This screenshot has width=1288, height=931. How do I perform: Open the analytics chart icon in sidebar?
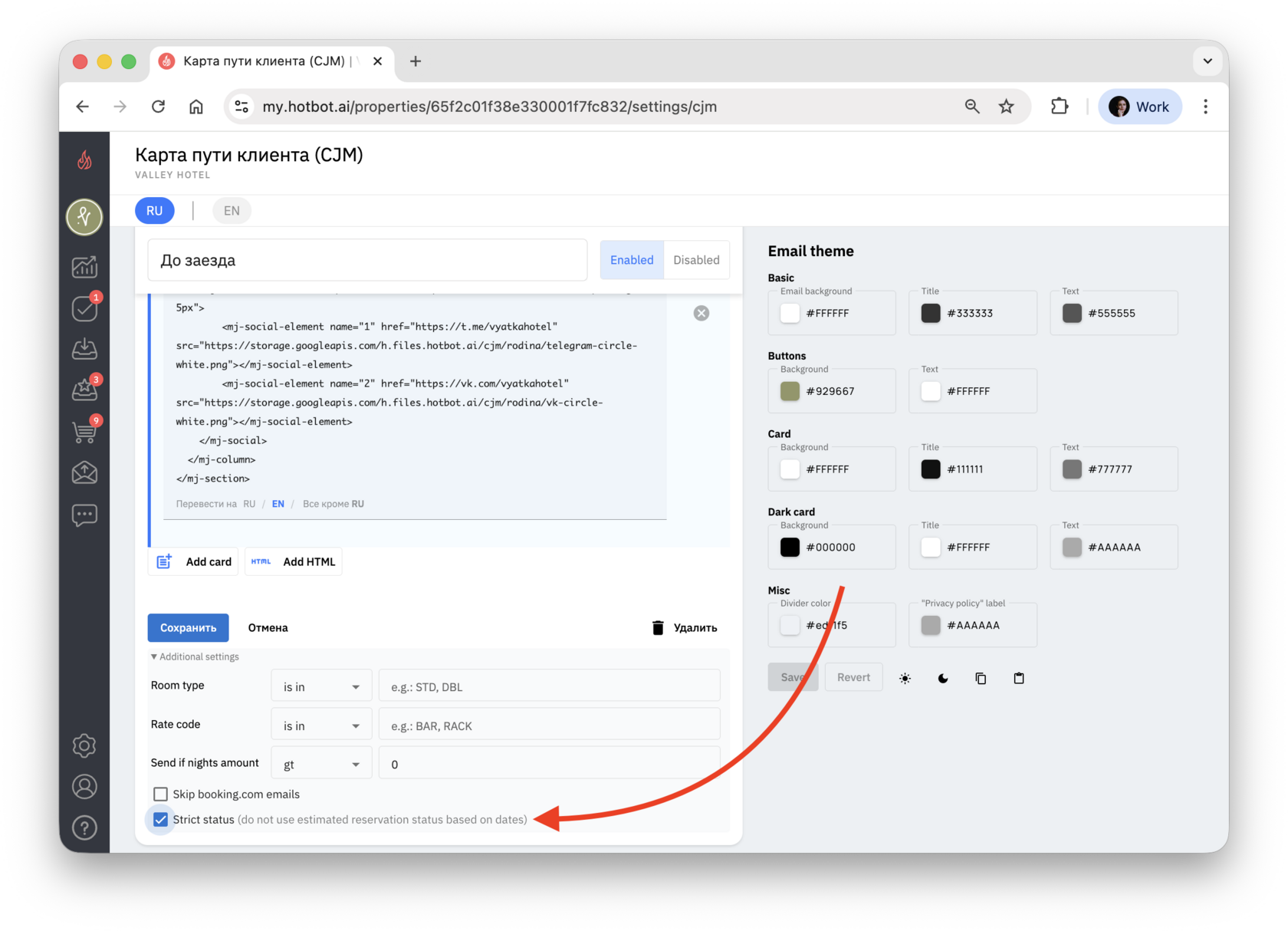pos(84,267)
